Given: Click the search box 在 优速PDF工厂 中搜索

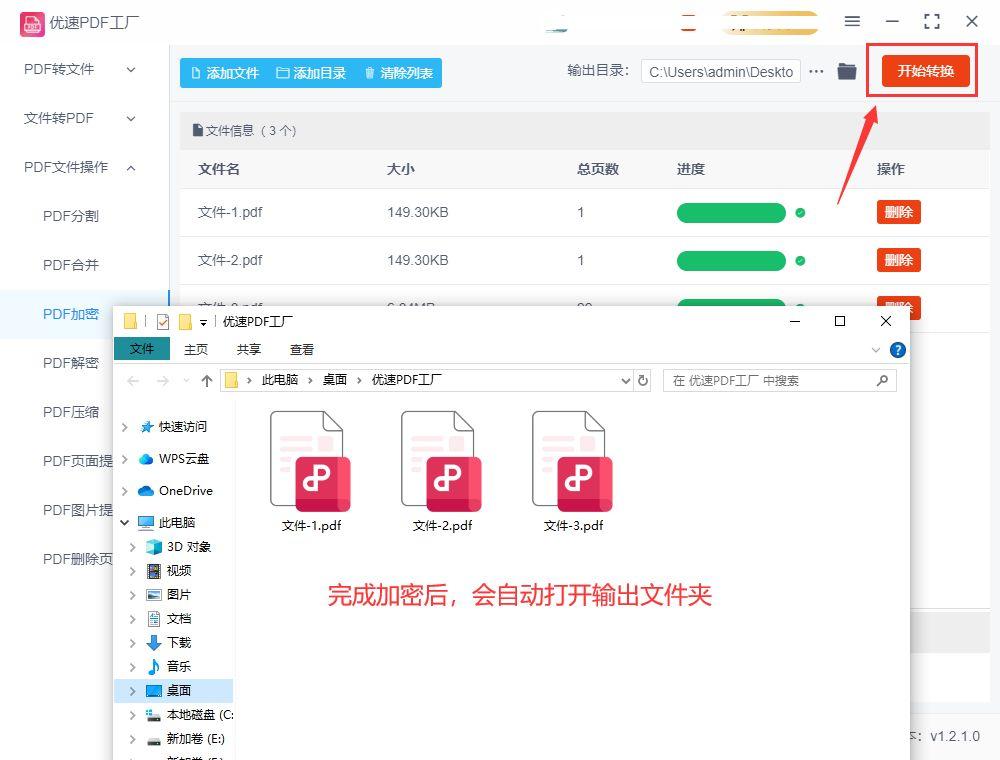Looking at the screenshot, I should (779, 381).
